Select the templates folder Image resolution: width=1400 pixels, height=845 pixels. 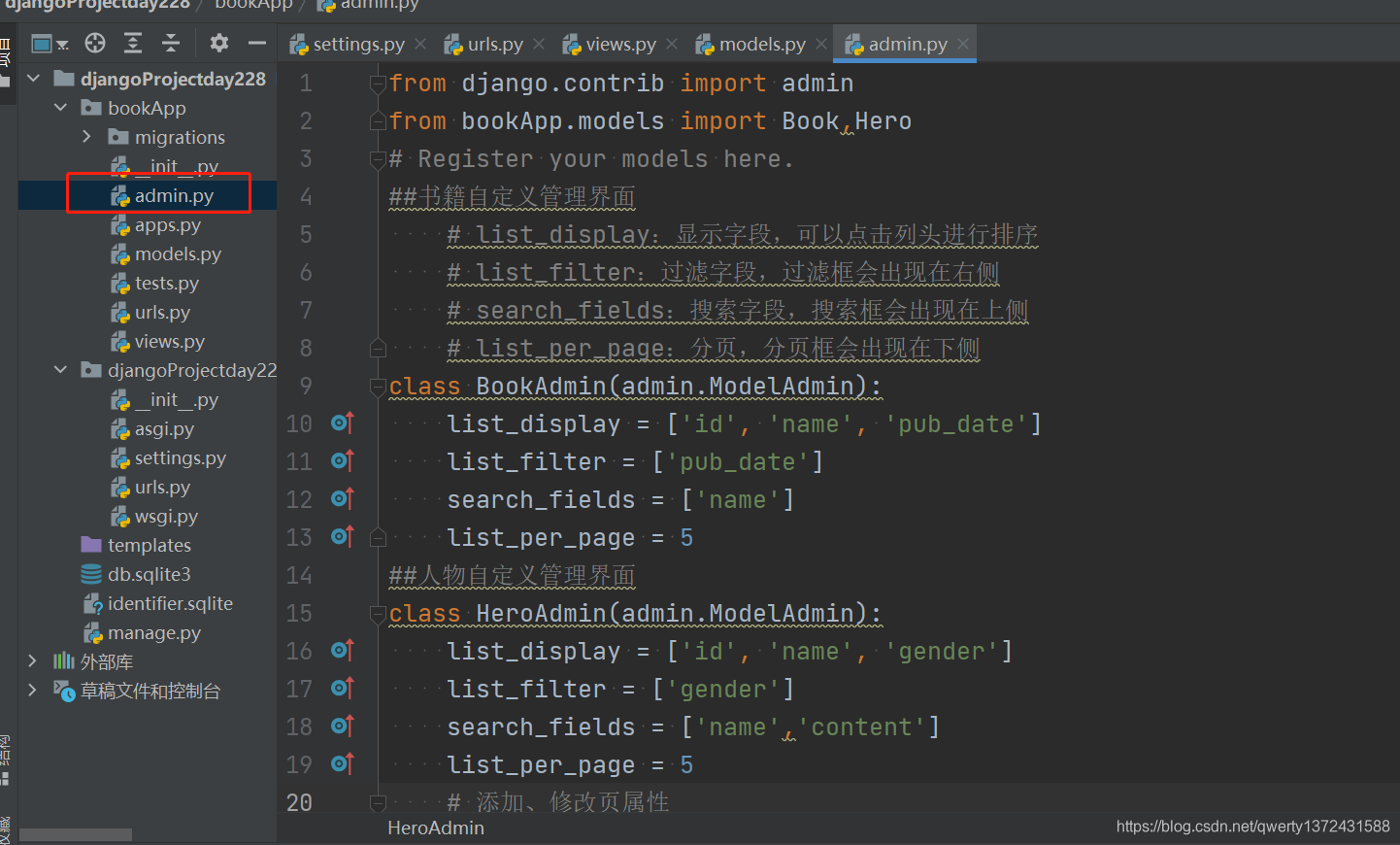click(x=148, y=545)
